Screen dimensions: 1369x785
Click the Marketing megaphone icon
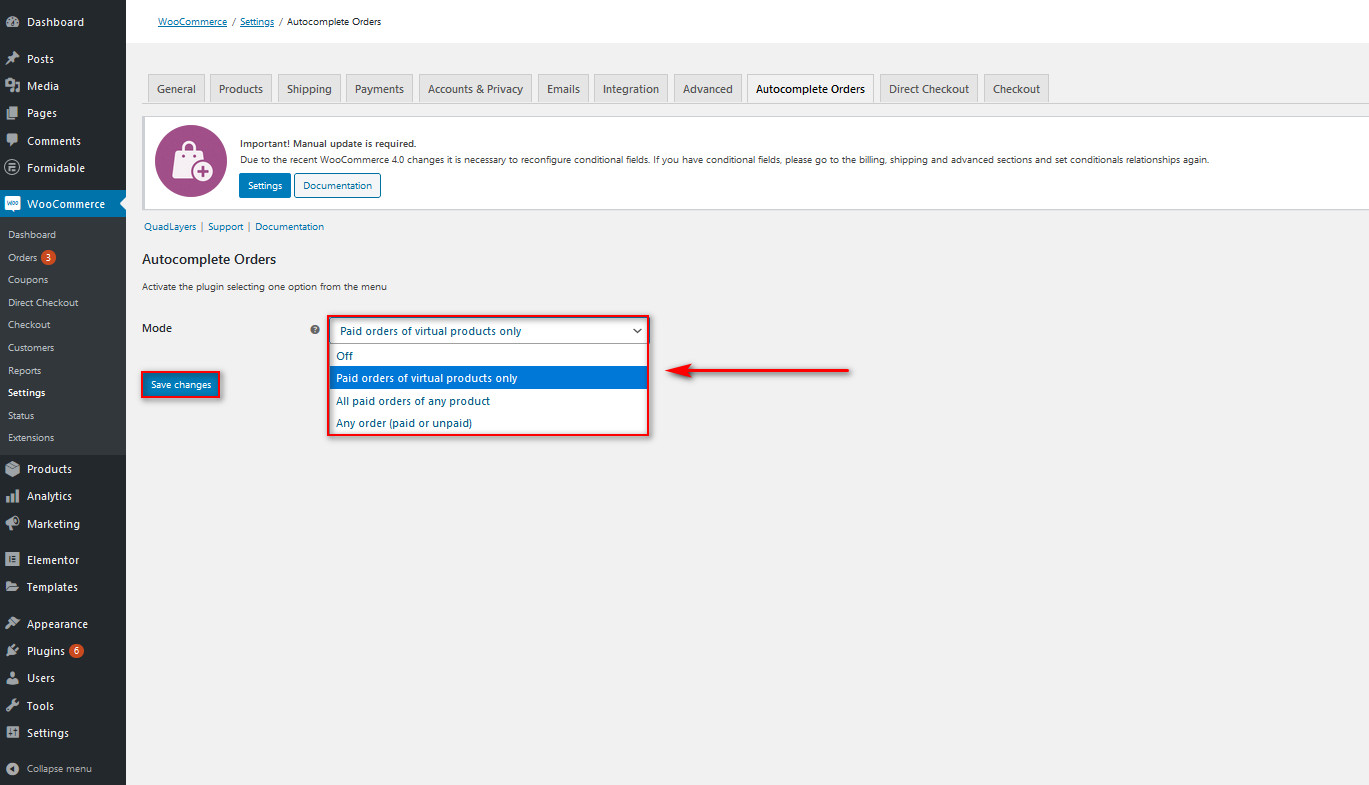[13, 524]
